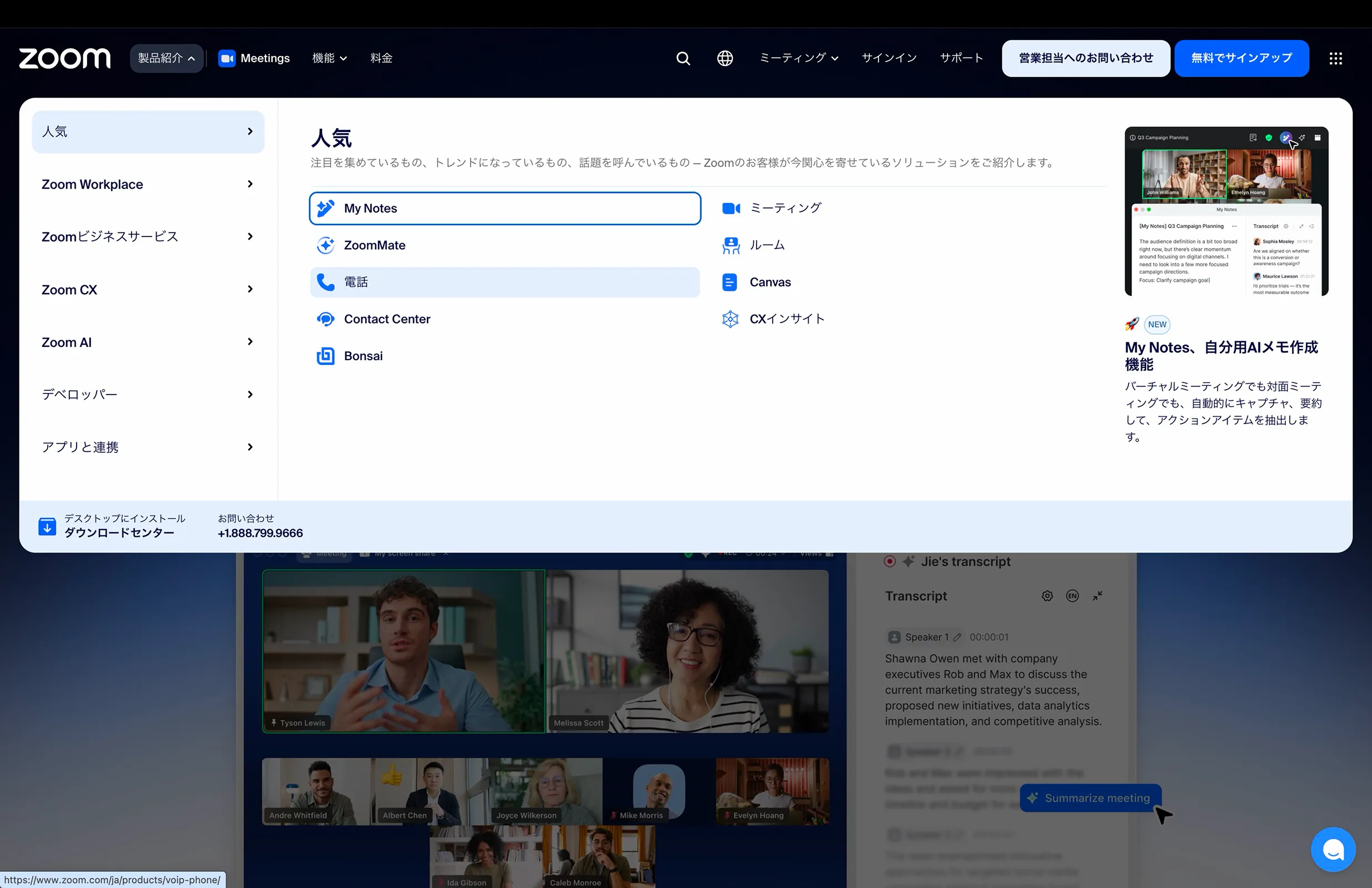Click the transcript settings gear icon
Image resolution: width=1372 pixels, height=888 pixels.
tap(1047, 596)
